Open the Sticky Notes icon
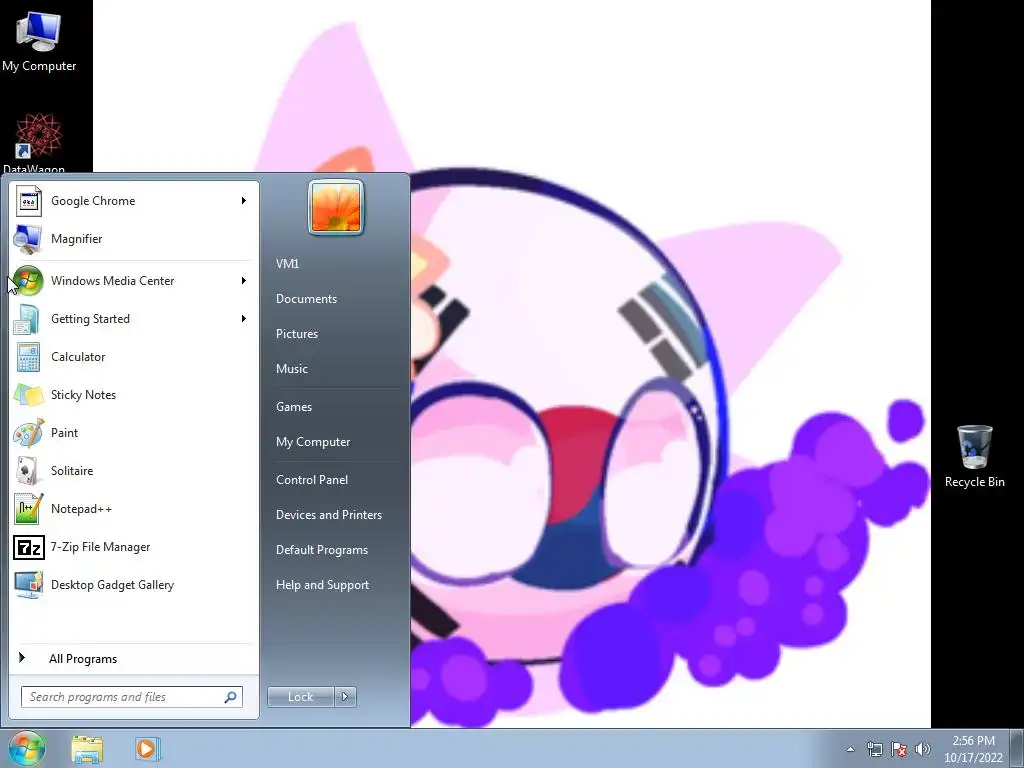Image resolution: width=1024 pixels, height=768 pixels. pos(29,394)
